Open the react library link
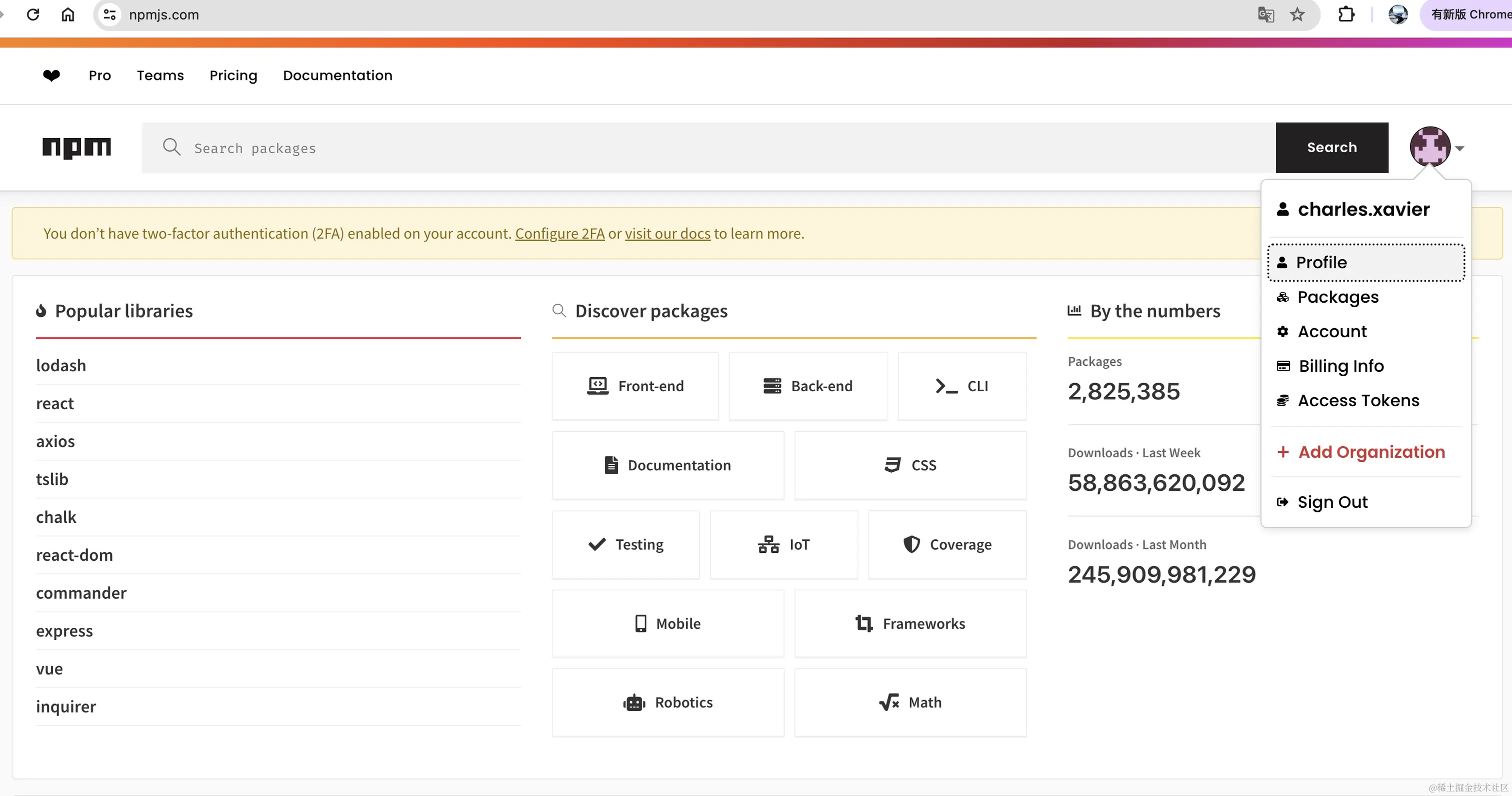The width and height of the screenshot is (1512, 796). point(54,404)
